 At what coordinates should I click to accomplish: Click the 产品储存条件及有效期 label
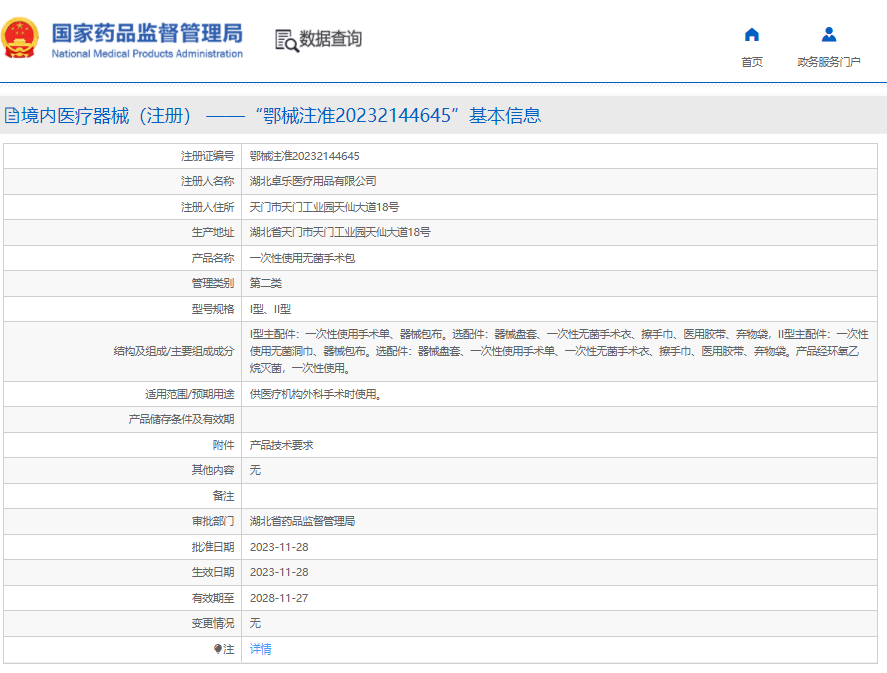tap(181, 419)
